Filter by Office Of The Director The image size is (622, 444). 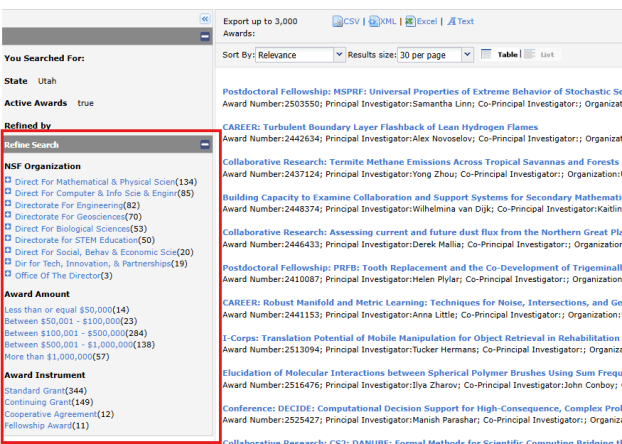pos(58,275)
